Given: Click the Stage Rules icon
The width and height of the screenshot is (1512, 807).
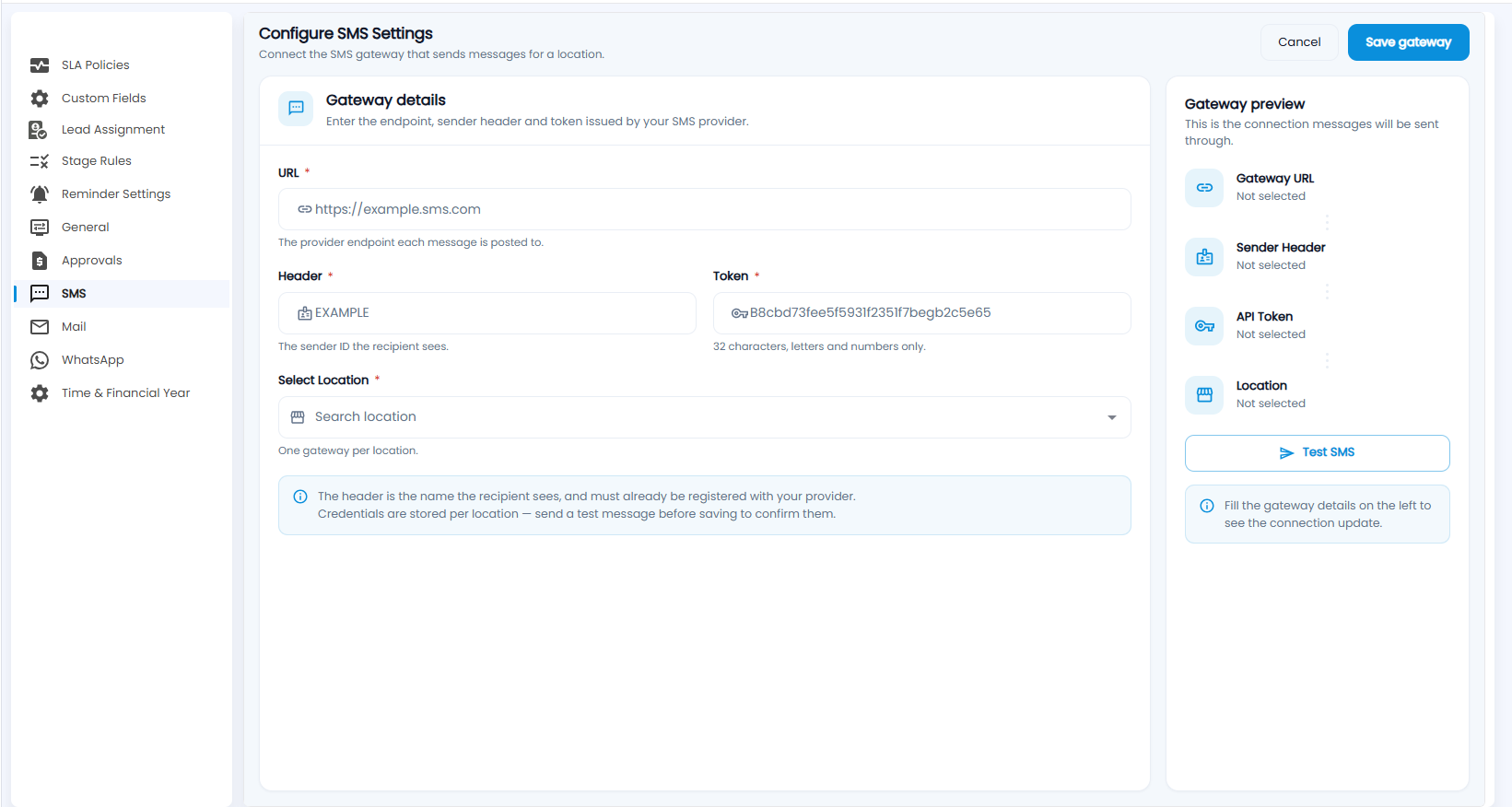Looking at the screenshot, I should (40, 161).
